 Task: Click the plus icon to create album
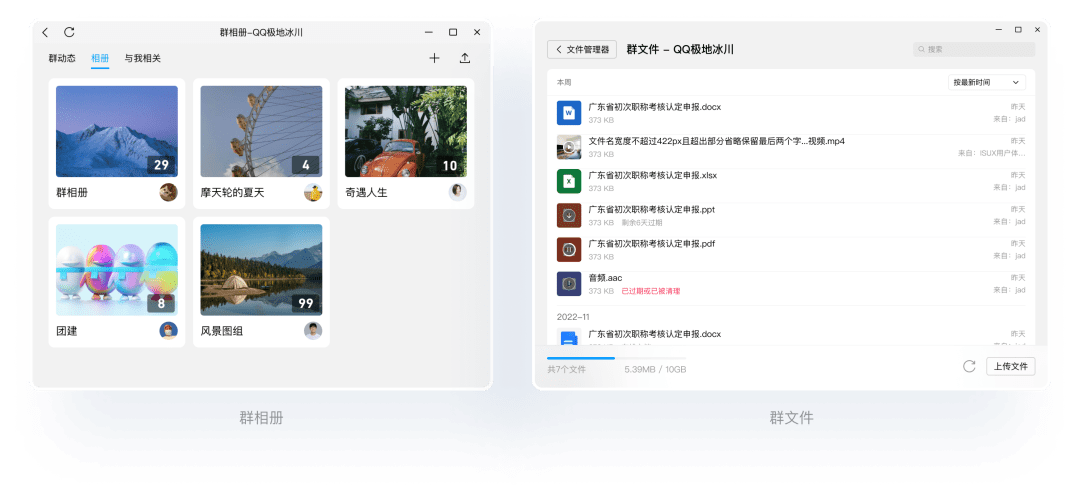pyautogui.click(x=434, y=58)
